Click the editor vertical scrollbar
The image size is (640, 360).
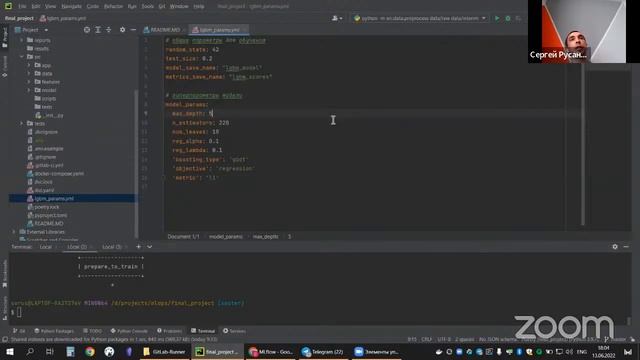click(582, 143)
